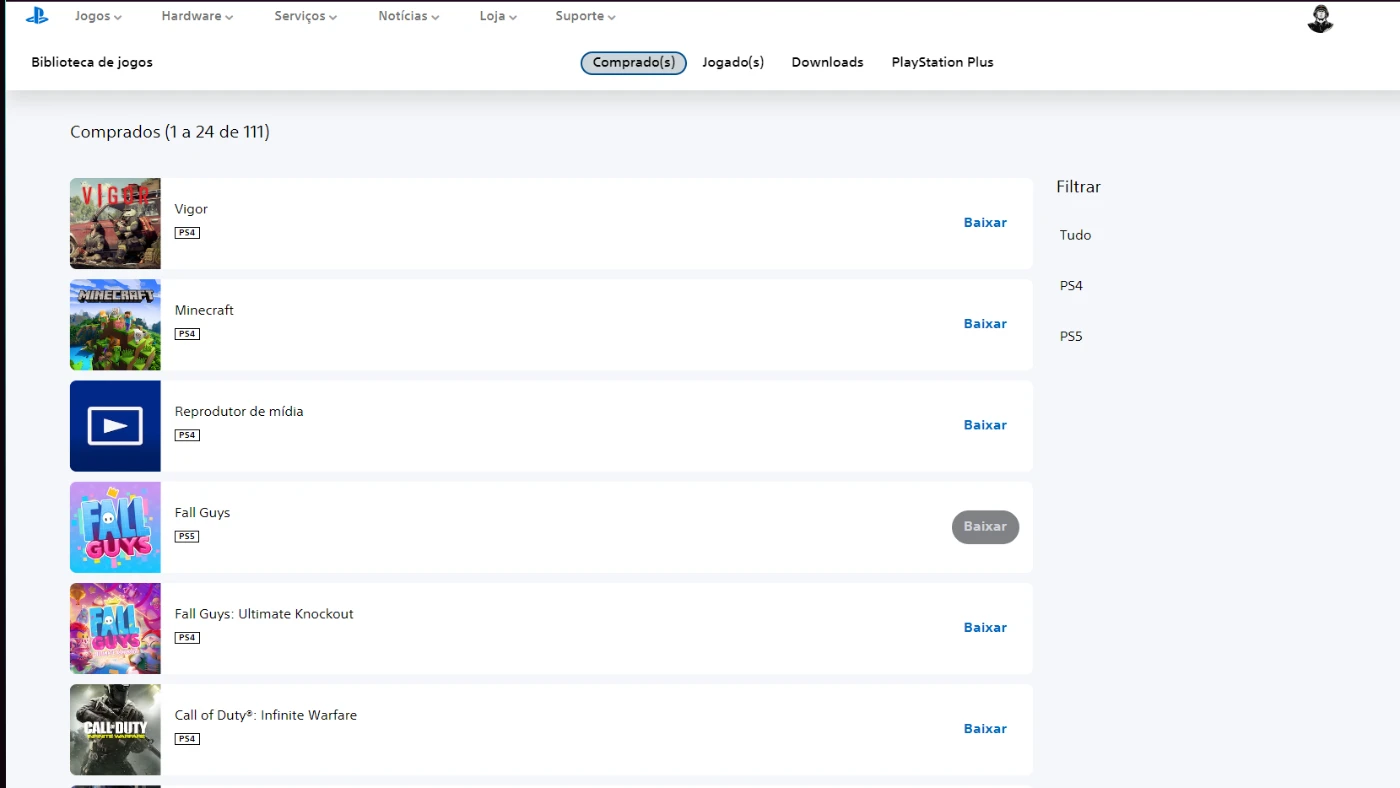The height and width of the screenshot is (788, 1400).
Task: Filter the library by PS4
Action: pos(1071,285)
